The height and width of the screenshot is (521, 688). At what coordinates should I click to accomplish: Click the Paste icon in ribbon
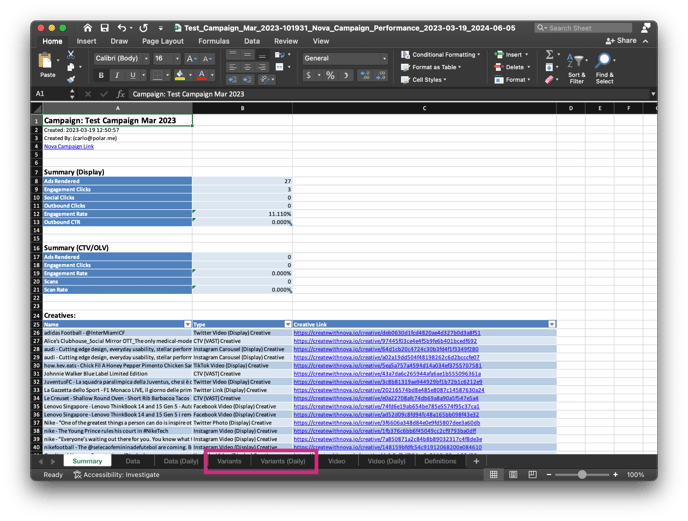coord(47,62)
